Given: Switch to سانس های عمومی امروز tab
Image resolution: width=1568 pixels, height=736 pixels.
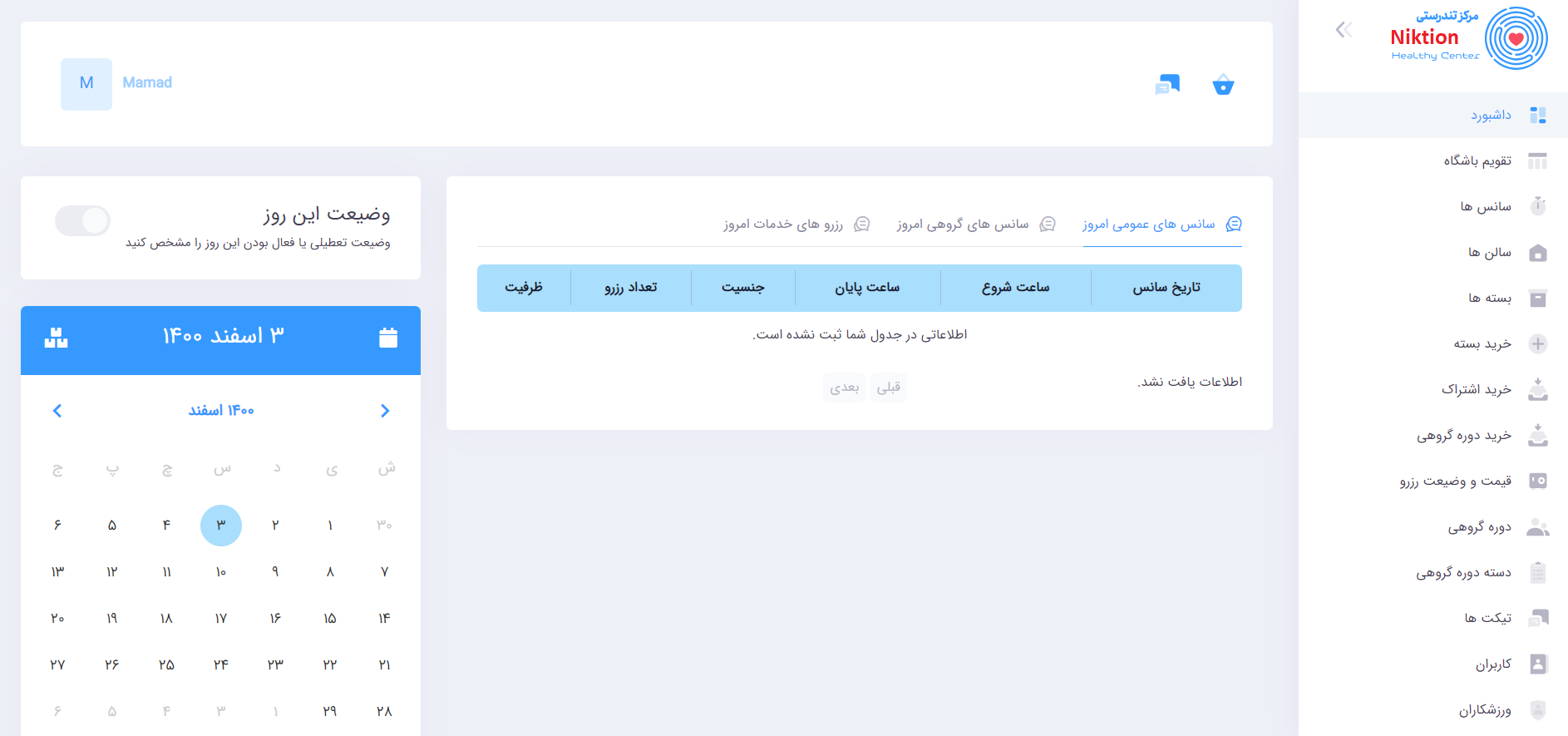Looking at the screenshot, I should click(1161, 225).
